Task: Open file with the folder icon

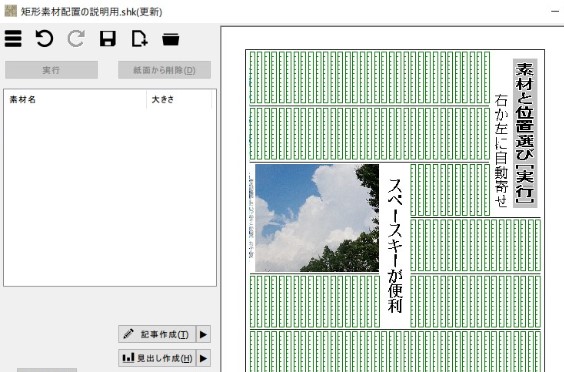Action: point(170,39)
